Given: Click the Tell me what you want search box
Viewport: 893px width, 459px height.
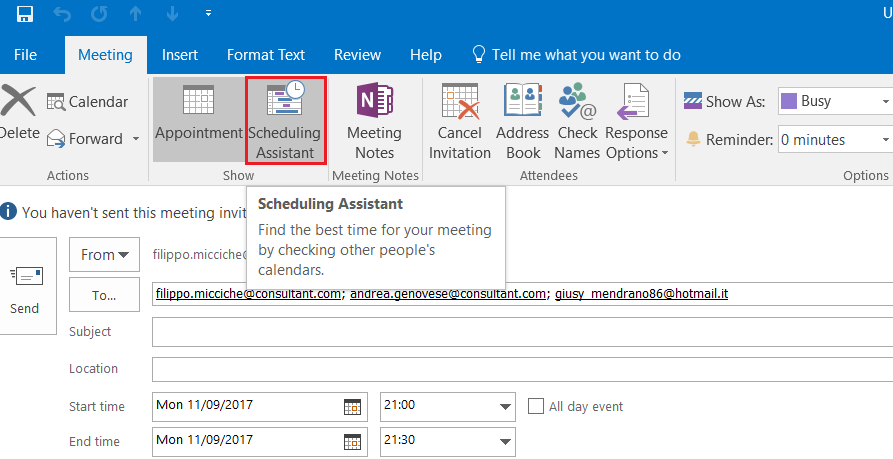Looking at the screenshot, I should click(585, 55).
